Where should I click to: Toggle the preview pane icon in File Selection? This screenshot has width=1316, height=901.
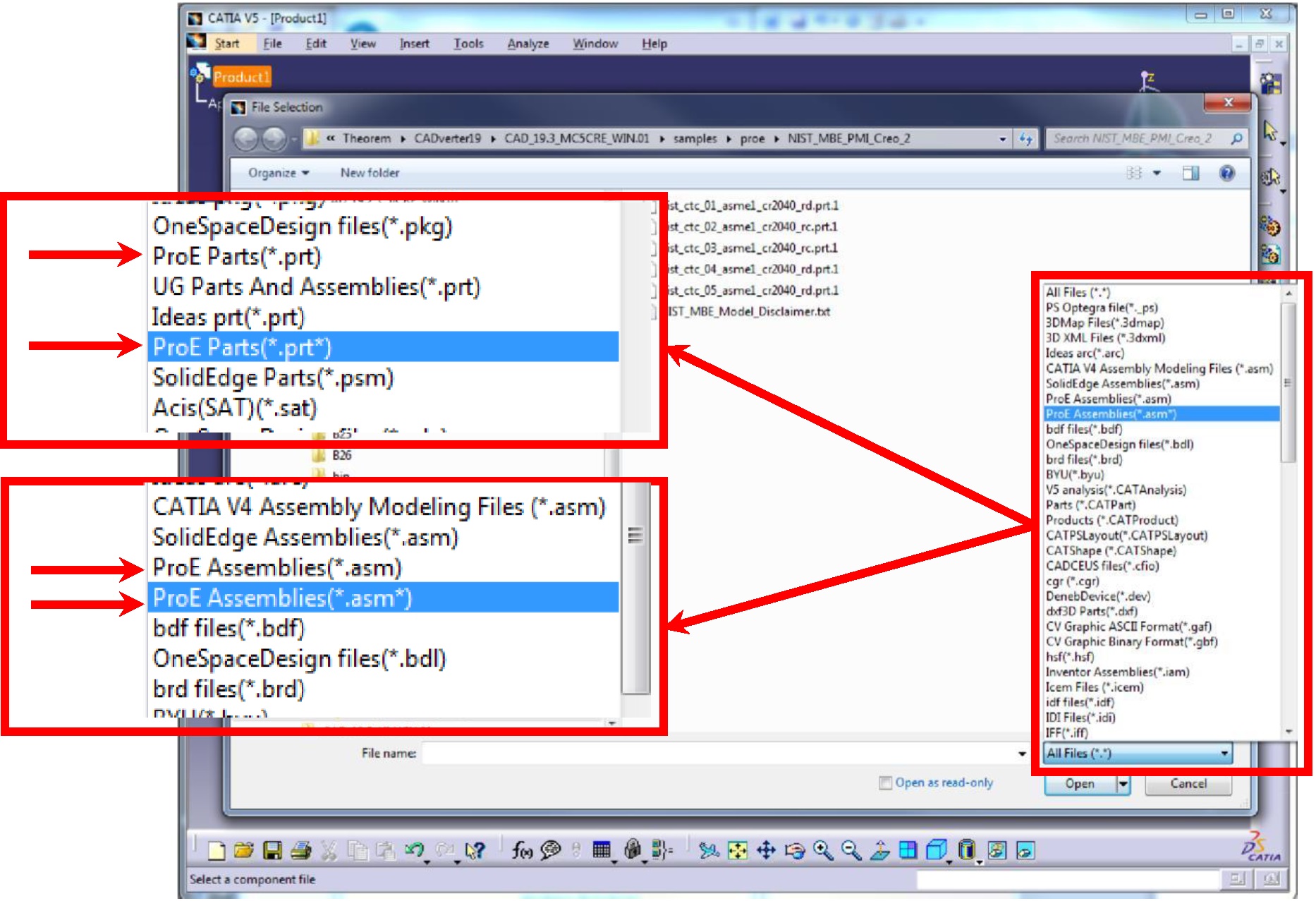(1190, 173)
